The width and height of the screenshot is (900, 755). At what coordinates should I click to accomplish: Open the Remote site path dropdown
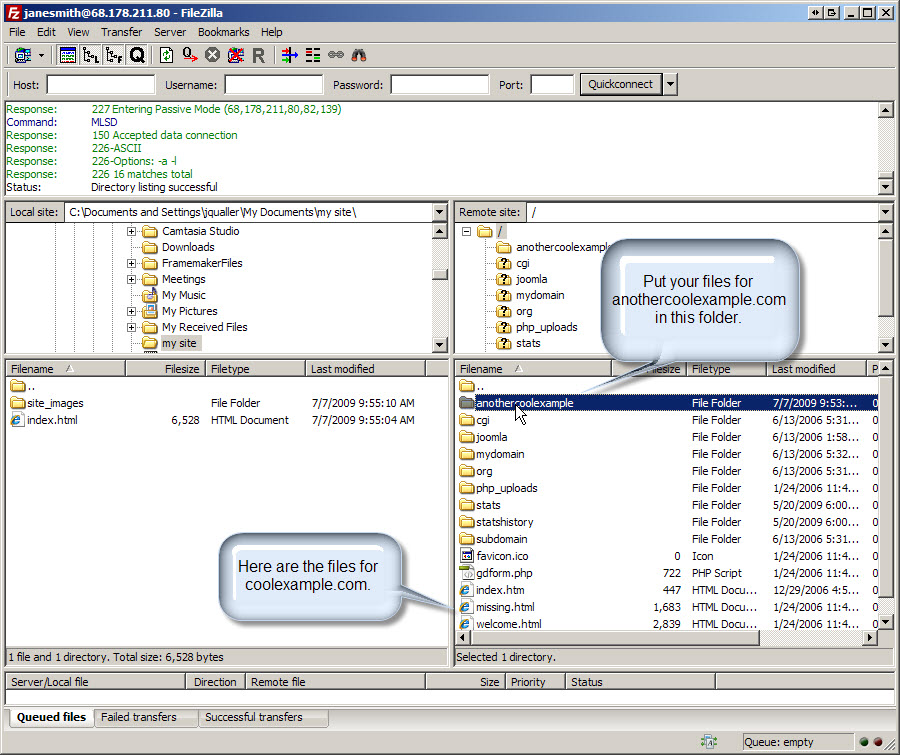point(885,212)
